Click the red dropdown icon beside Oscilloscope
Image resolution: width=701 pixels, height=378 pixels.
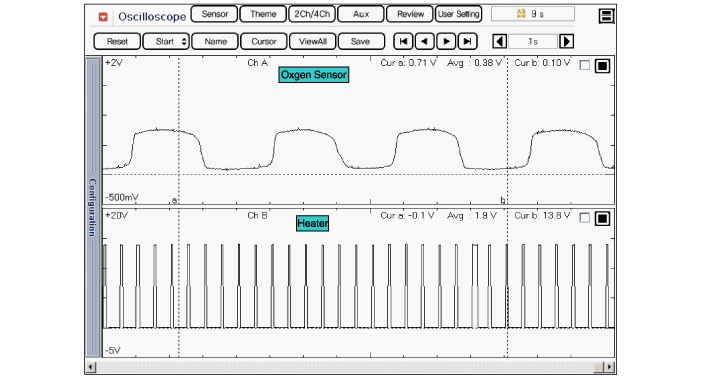click(103, 17)
